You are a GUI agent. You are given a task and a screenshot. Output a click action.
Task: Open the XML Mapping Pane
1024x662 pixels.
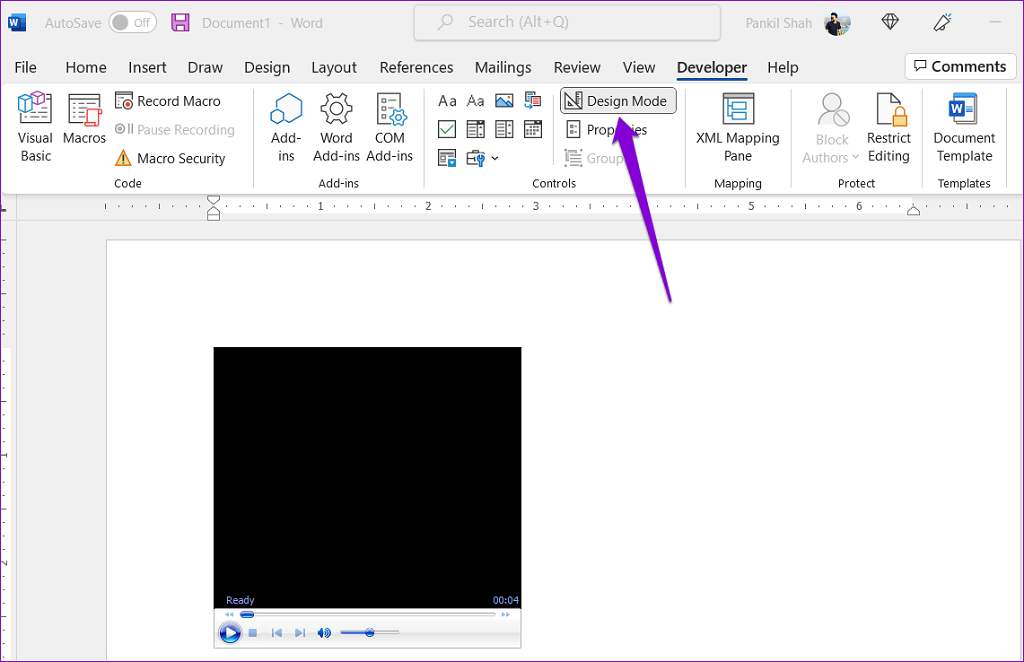[738, 125]
